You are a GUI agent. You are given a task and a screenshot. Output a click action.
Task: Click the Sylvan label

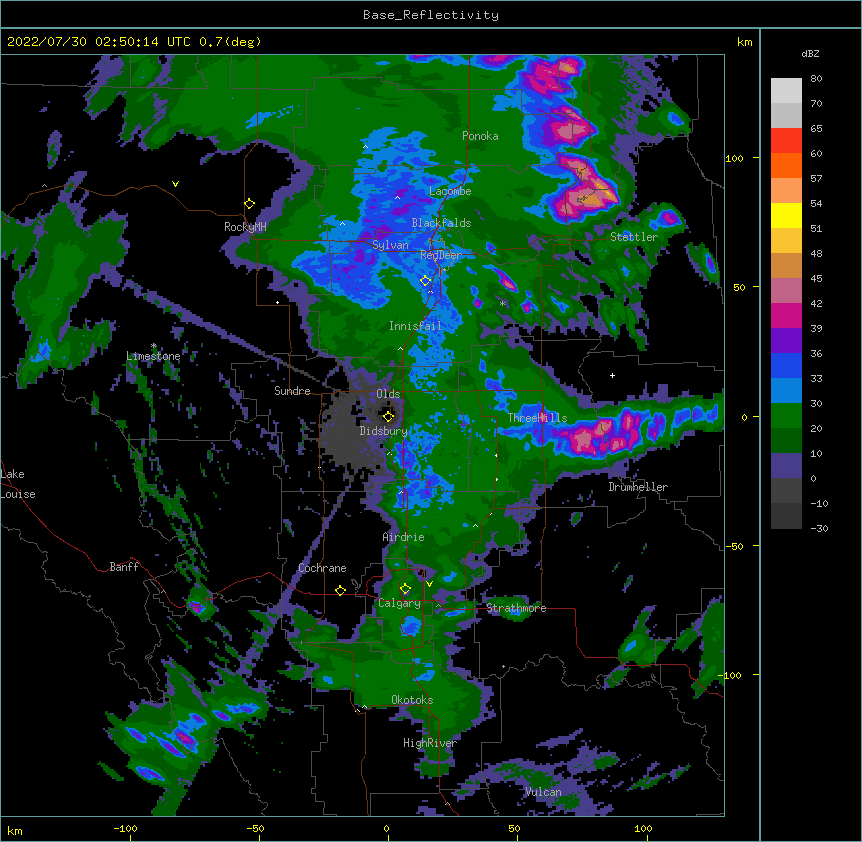(x=390, y=245)
